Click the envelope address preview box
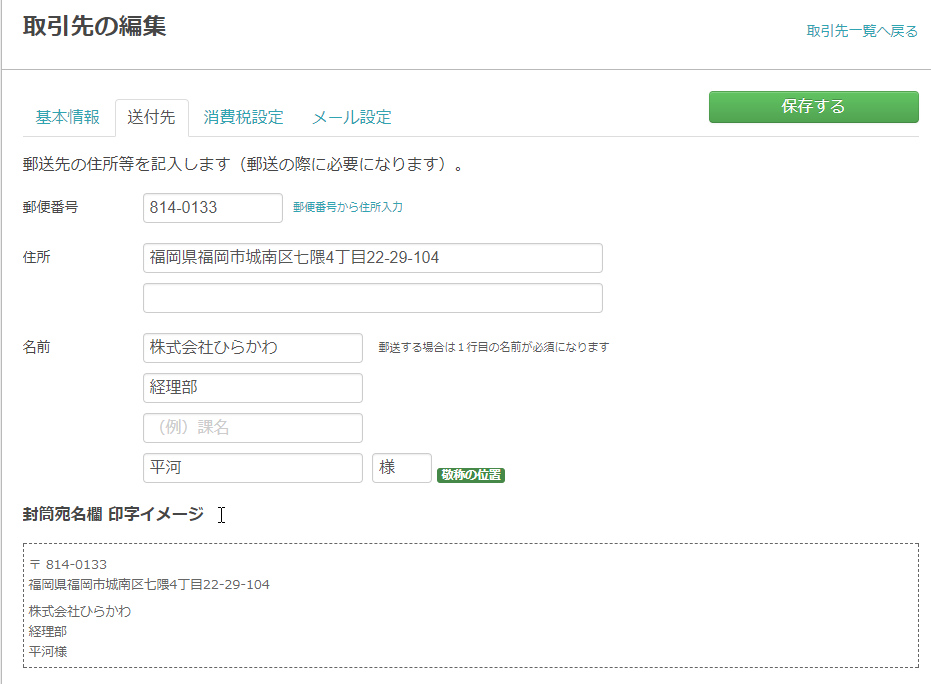931x684 pixels. coord(471,606)
